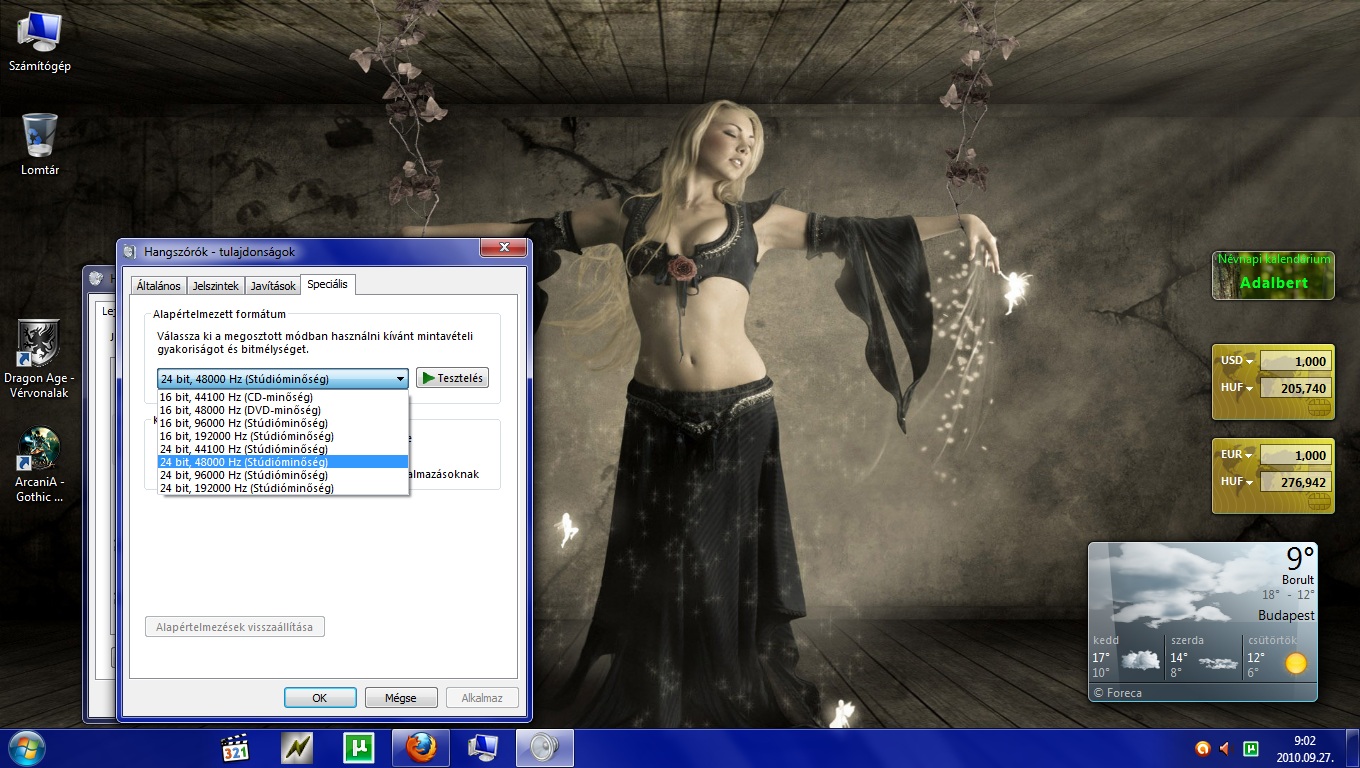Open the Lomtár recycle bin icon

coord(40,144)
